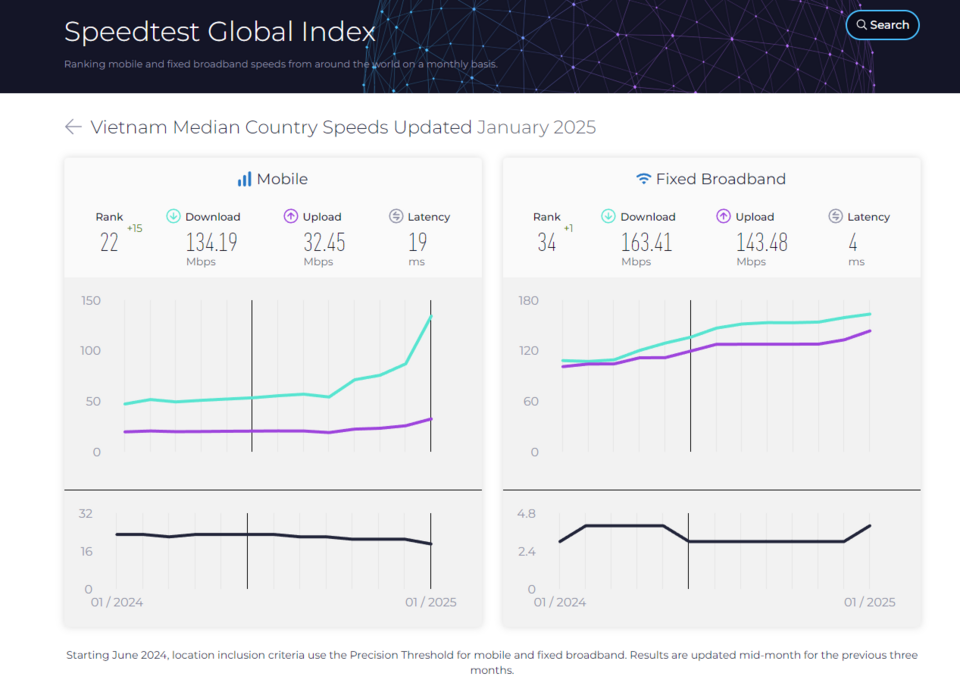Click the Fixed Broadband wifi icon

[643, 179]
